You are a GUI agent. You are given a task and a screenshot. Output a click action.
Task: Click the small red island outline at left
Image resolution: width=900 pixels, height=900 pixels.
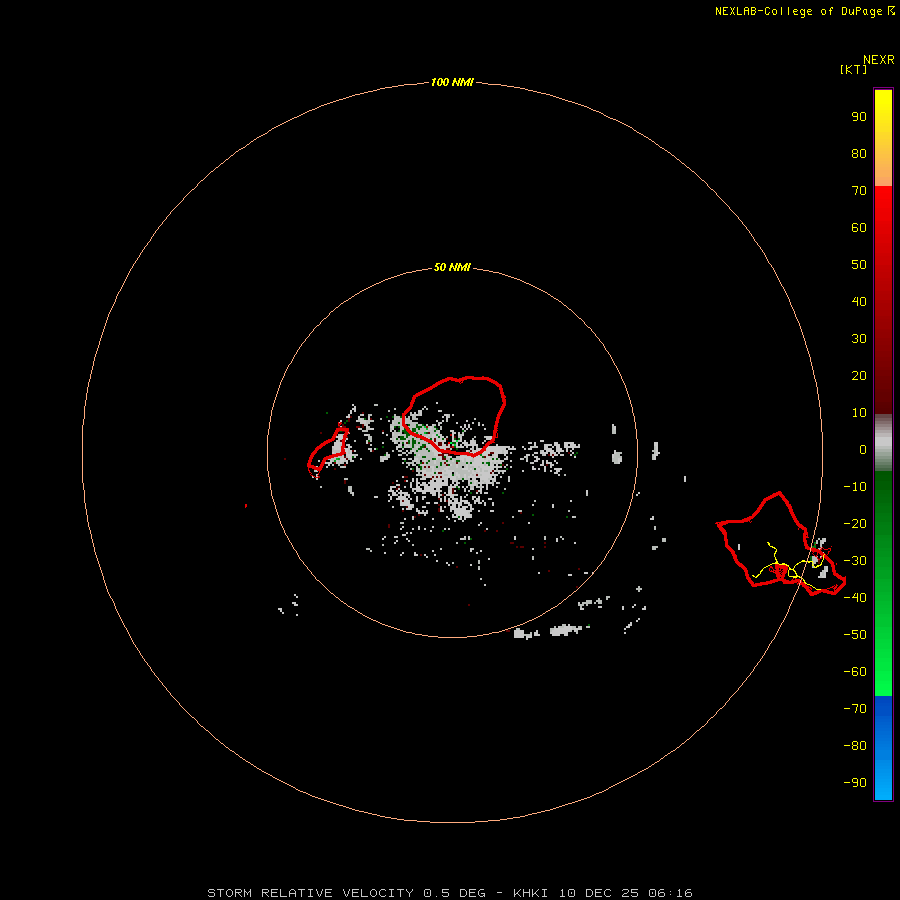pyautogui.click(x=328, y=453)
